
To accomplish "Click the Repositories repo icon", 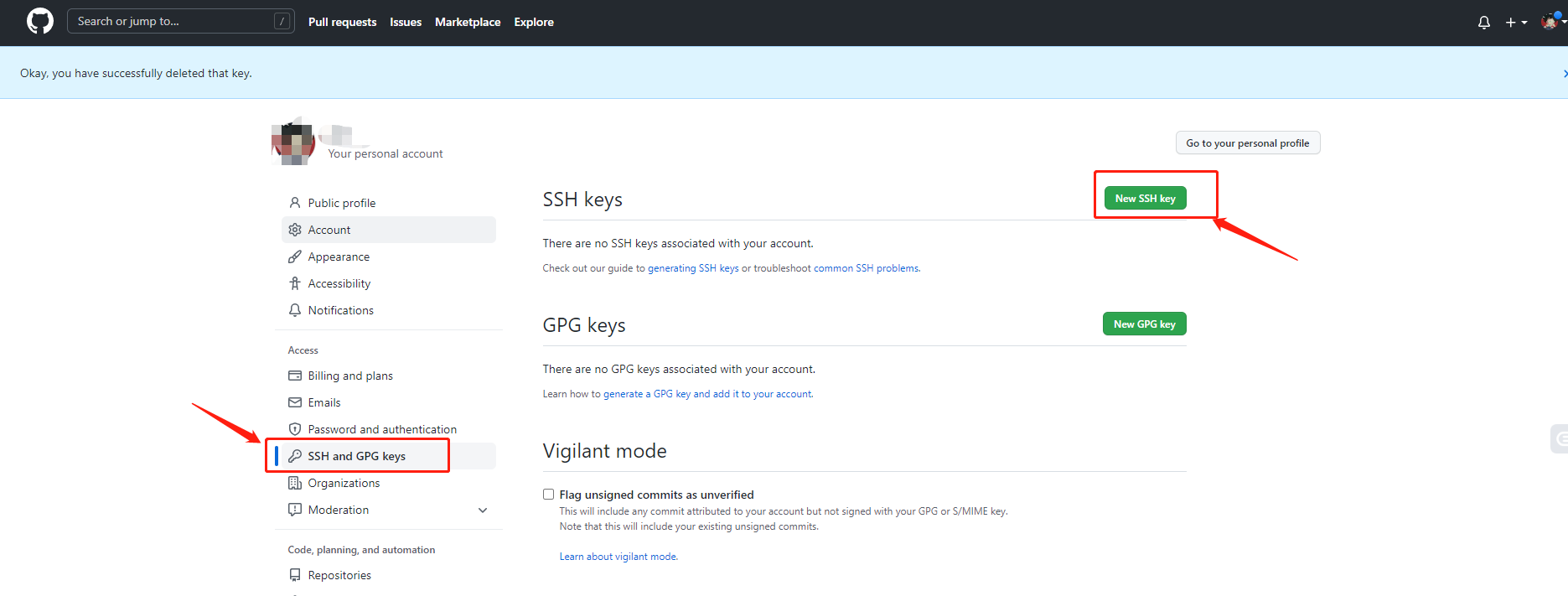I will click(295, 575).
